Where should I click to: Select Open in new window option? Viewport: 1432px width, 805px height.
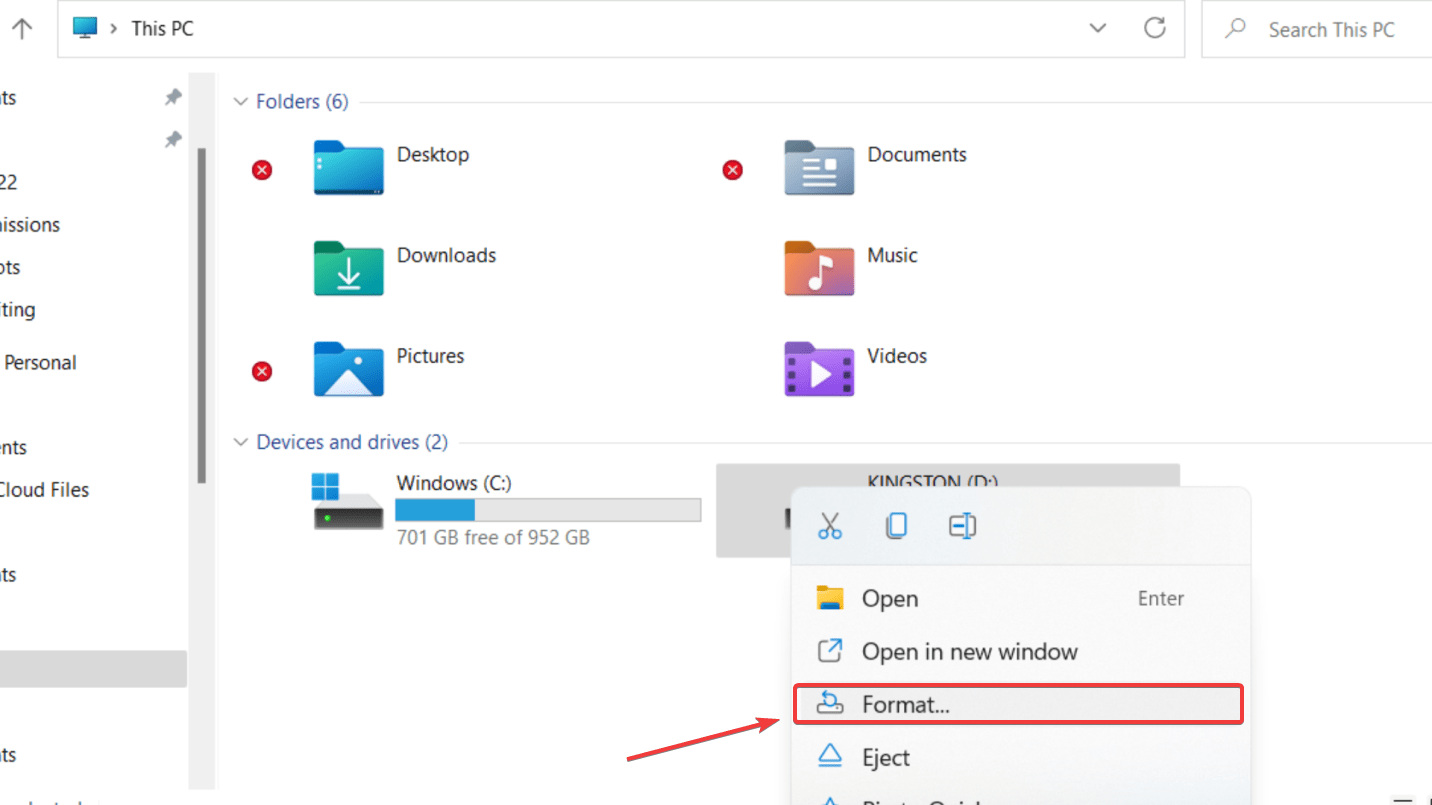(969, 652)
